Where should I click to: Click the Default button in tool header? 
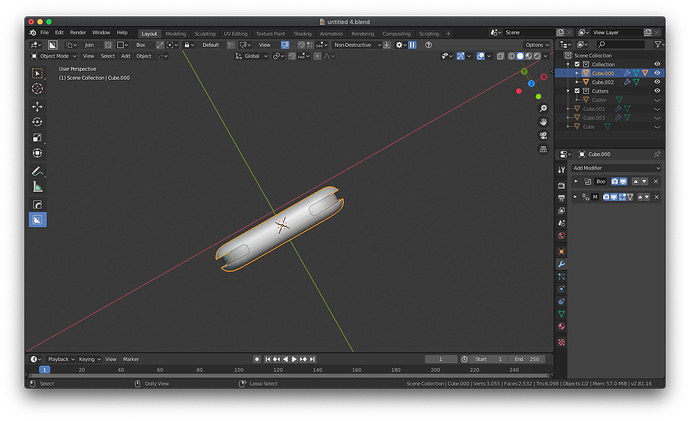(210, 45)
